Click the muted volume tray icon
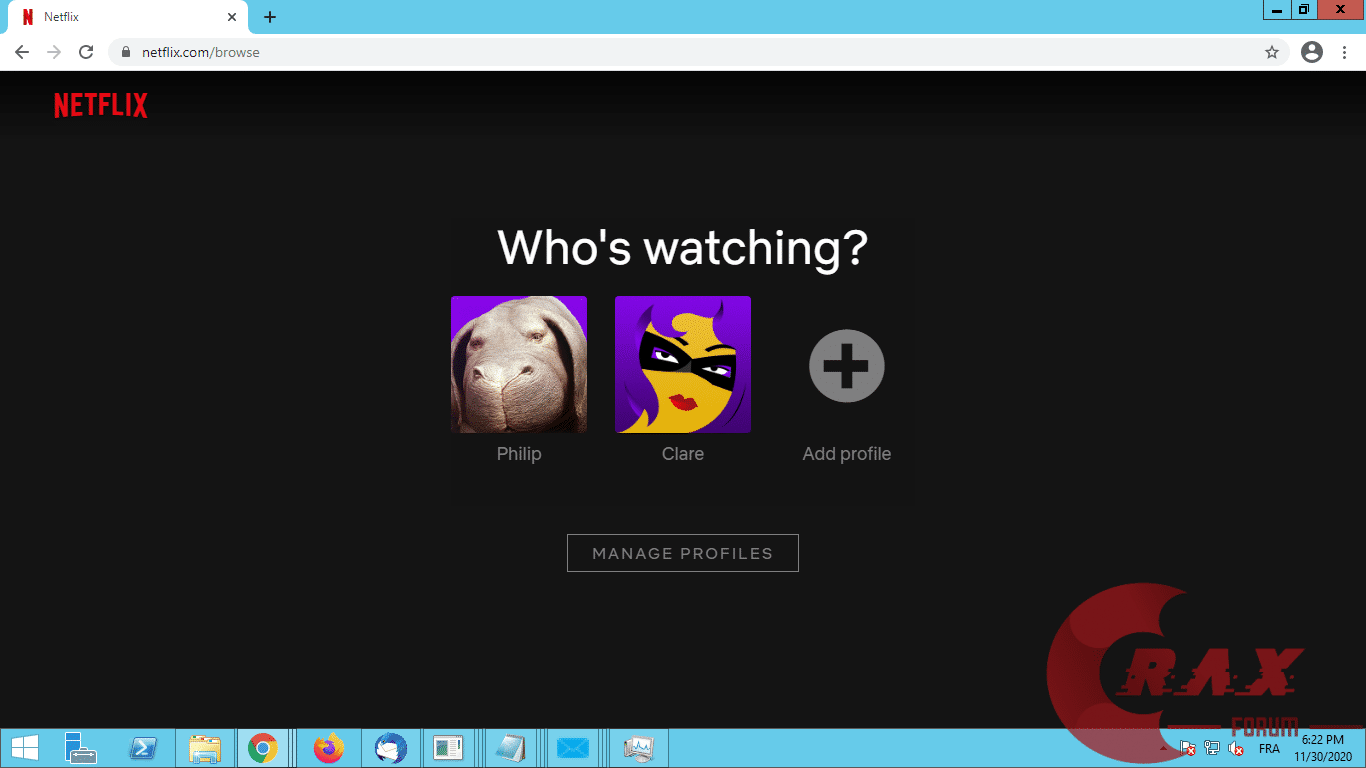The width and height of the screenshot is (1366, 768). pyautogui.click(x=1237, y=748)
